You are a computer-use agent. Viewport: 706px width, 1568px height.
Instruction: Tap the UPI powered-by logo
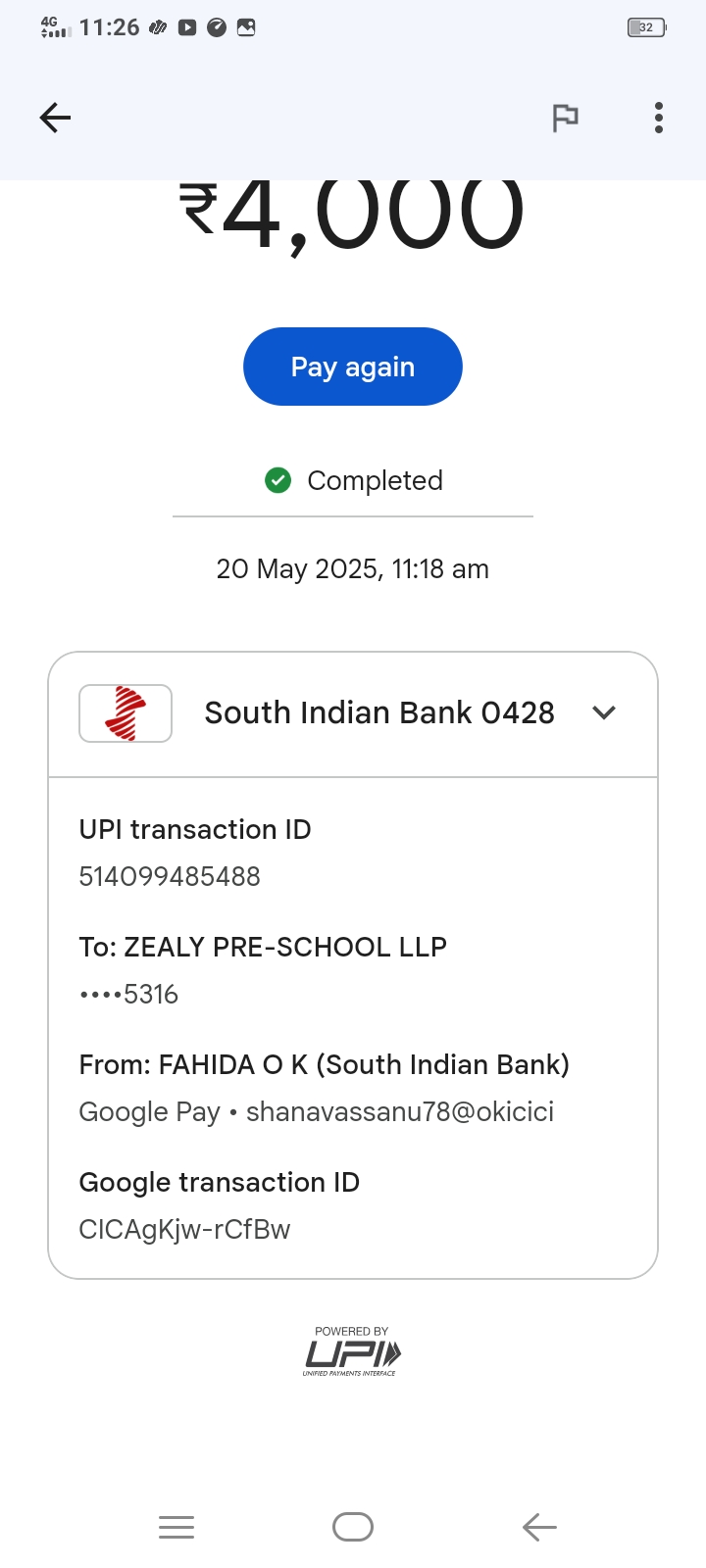click(353, 1352)
